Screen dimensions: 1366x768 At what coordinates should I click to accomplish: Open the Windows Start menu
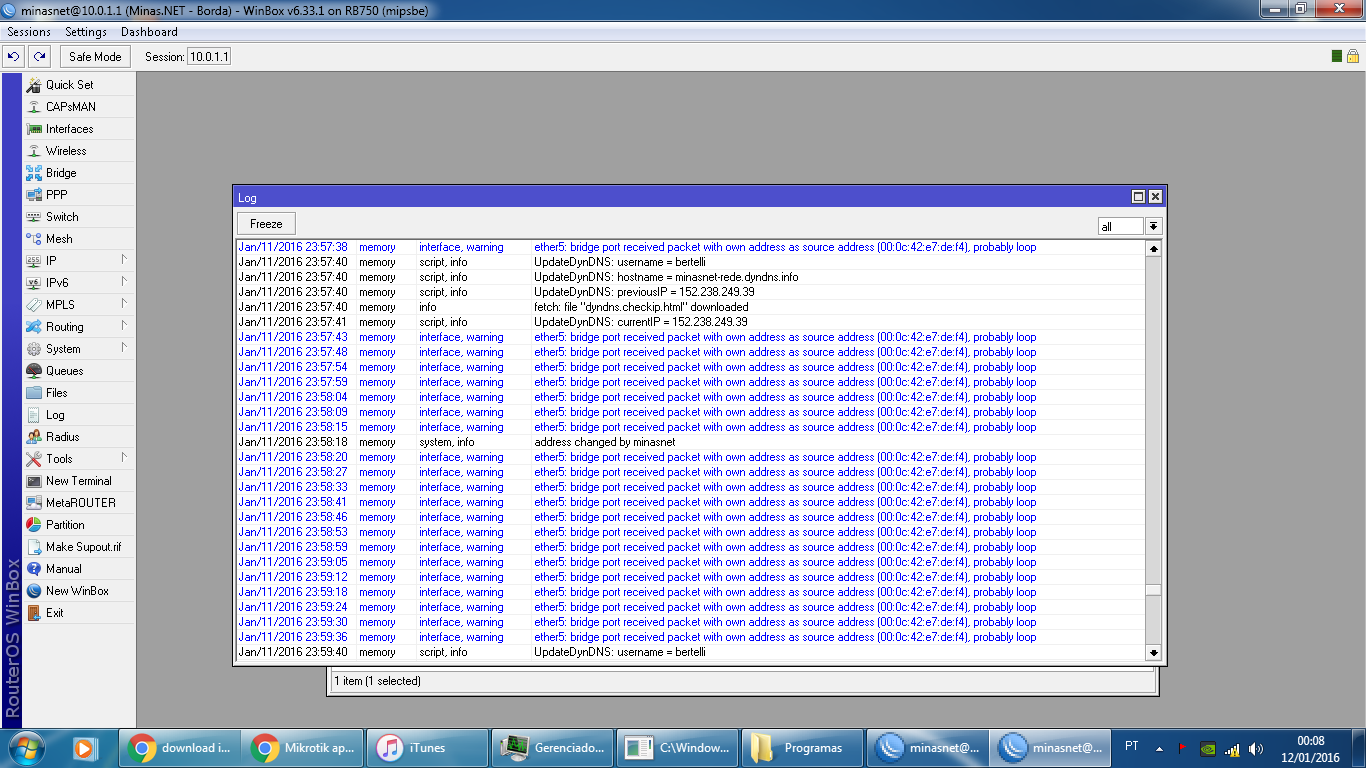point(25,748)
